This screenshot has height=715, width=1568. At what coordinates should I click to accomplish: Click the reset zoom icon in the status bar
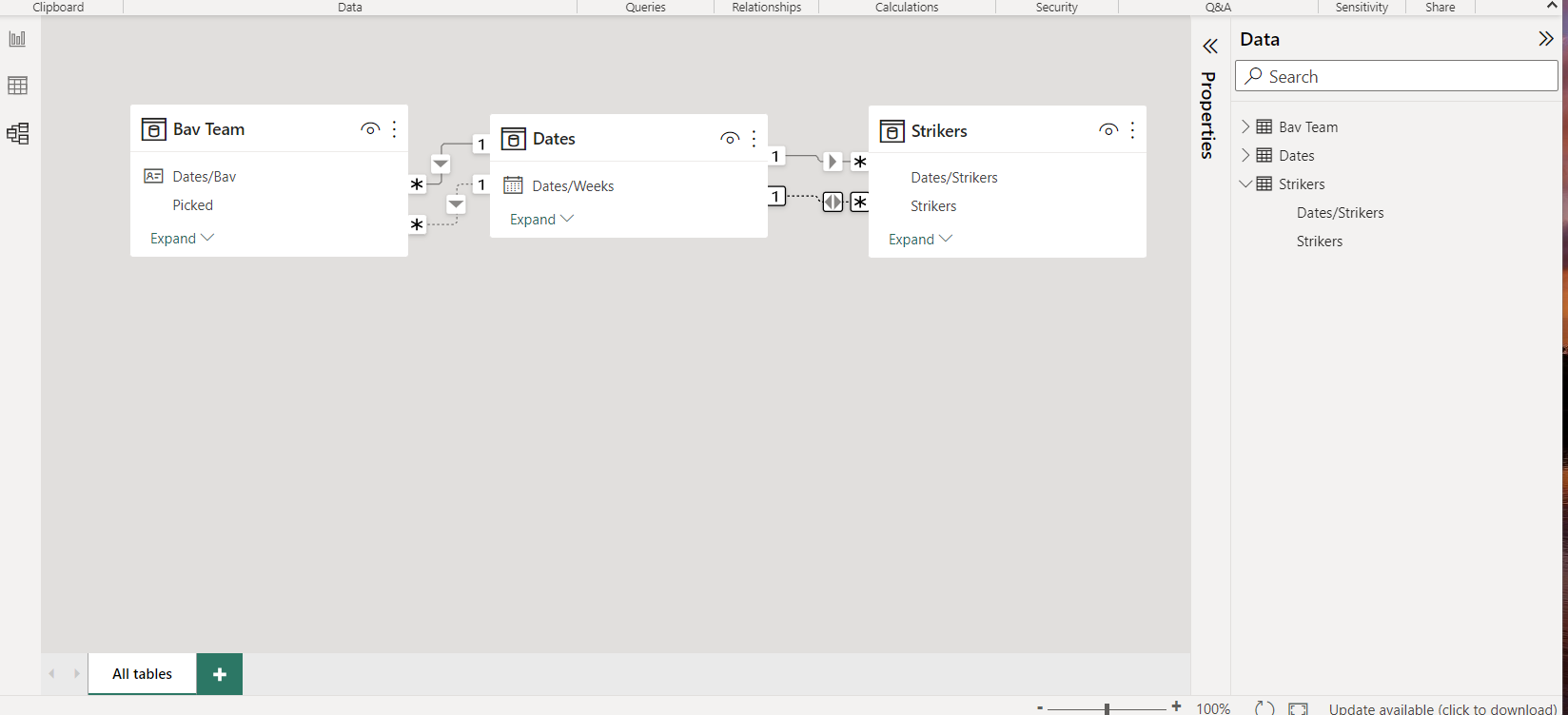click(x=1264, y=708)
